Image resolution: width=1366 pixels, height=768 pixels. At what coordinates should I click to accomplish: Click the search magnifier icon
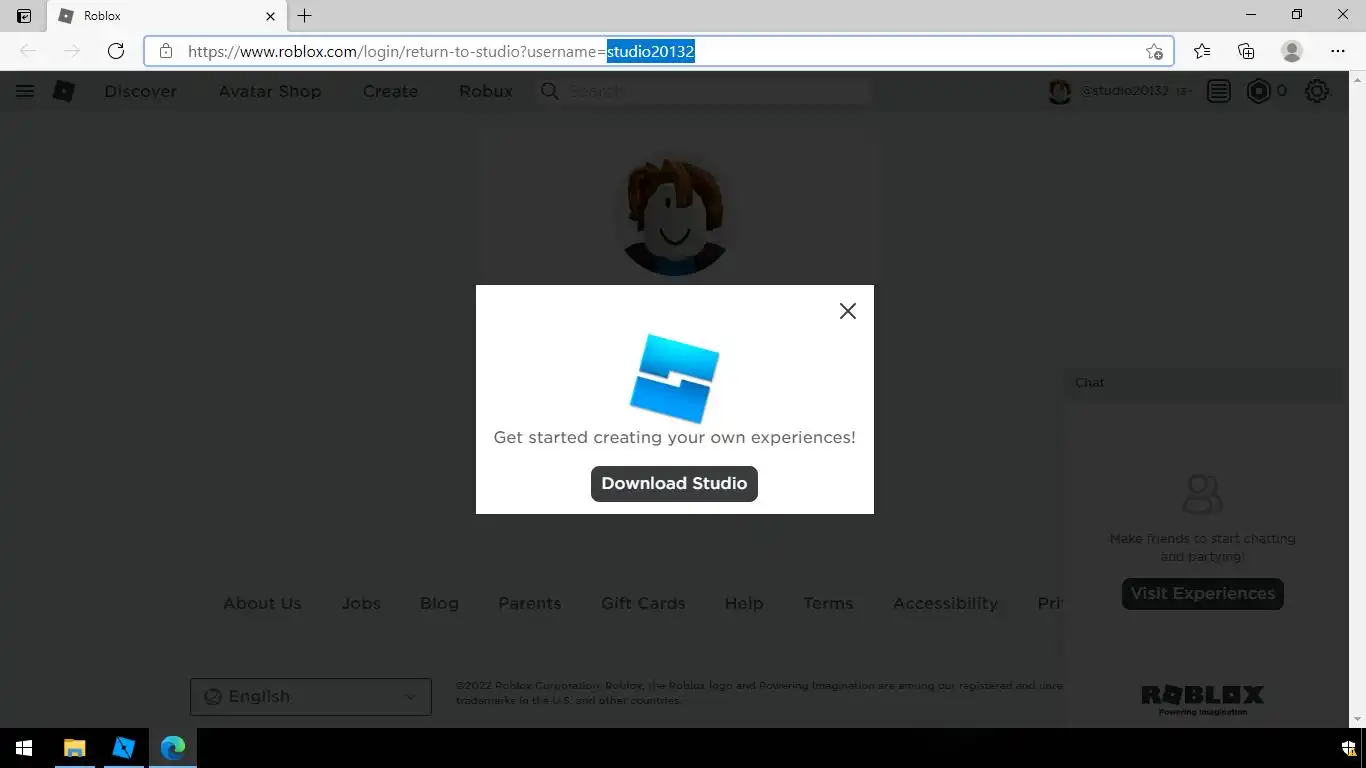point(549,91)
